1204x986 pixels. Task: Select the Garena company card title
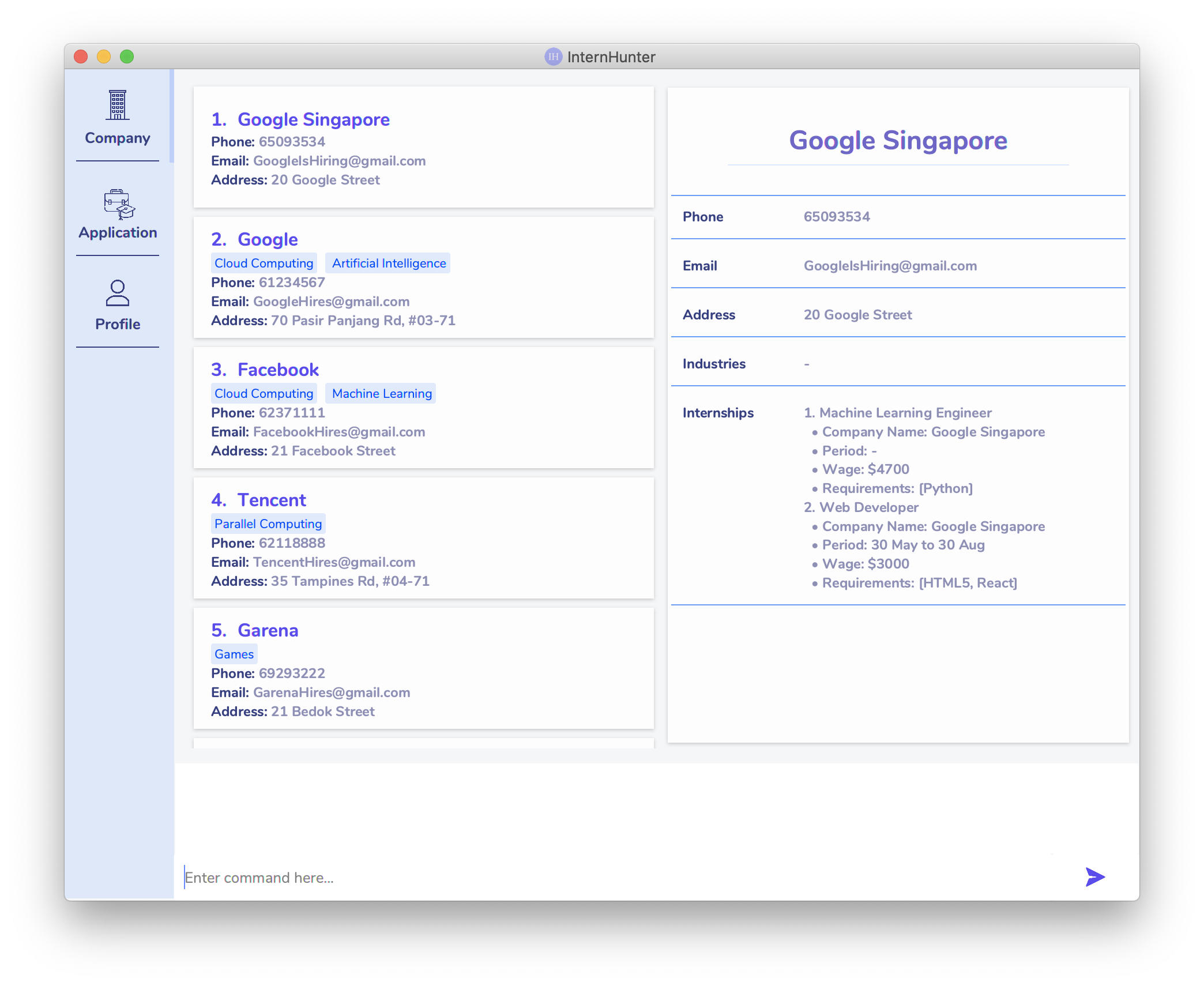268,630
